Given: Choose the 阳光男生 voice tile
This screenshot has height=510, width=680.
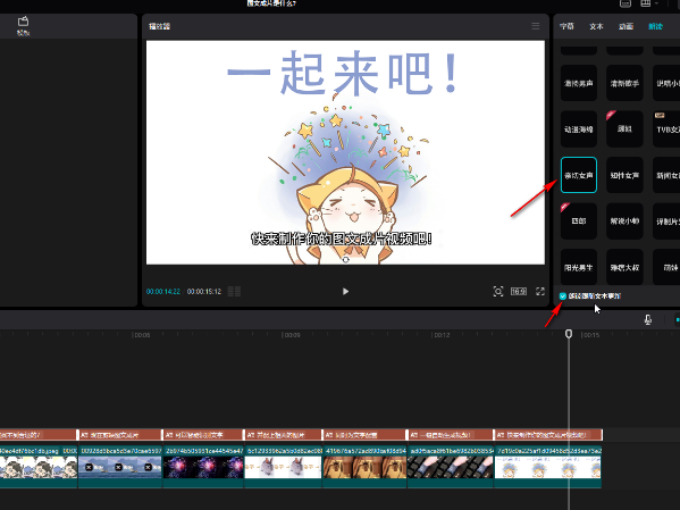Looking at the screenshot, I should 579,267.
